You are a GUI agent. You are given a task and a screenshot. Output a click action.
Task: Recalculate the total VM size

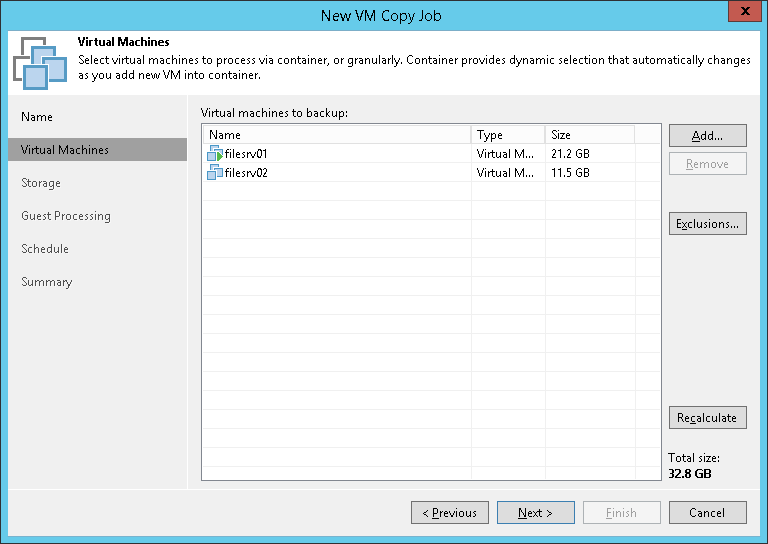pos(707,418)
